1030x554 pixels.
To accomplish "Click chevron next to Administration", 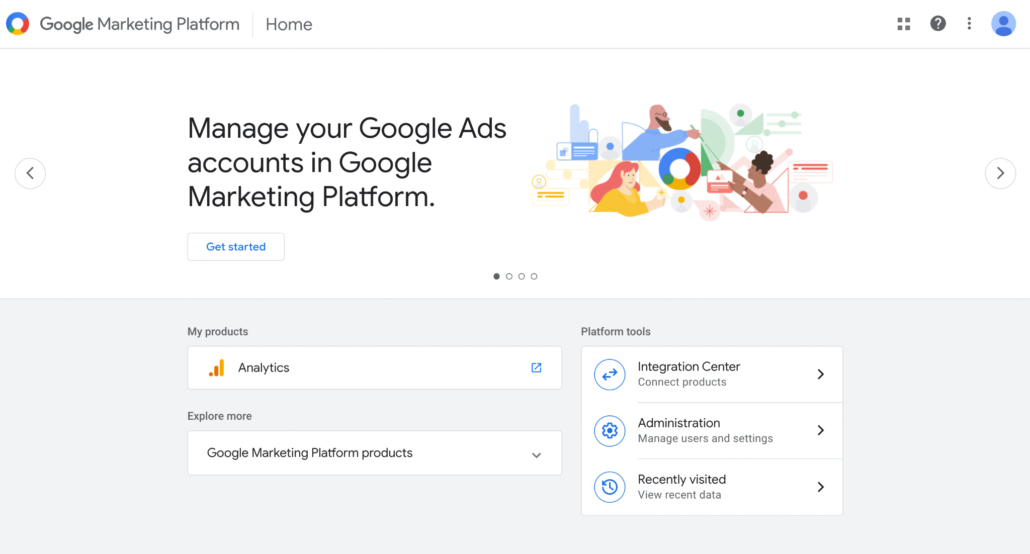I will coord(820,430).
